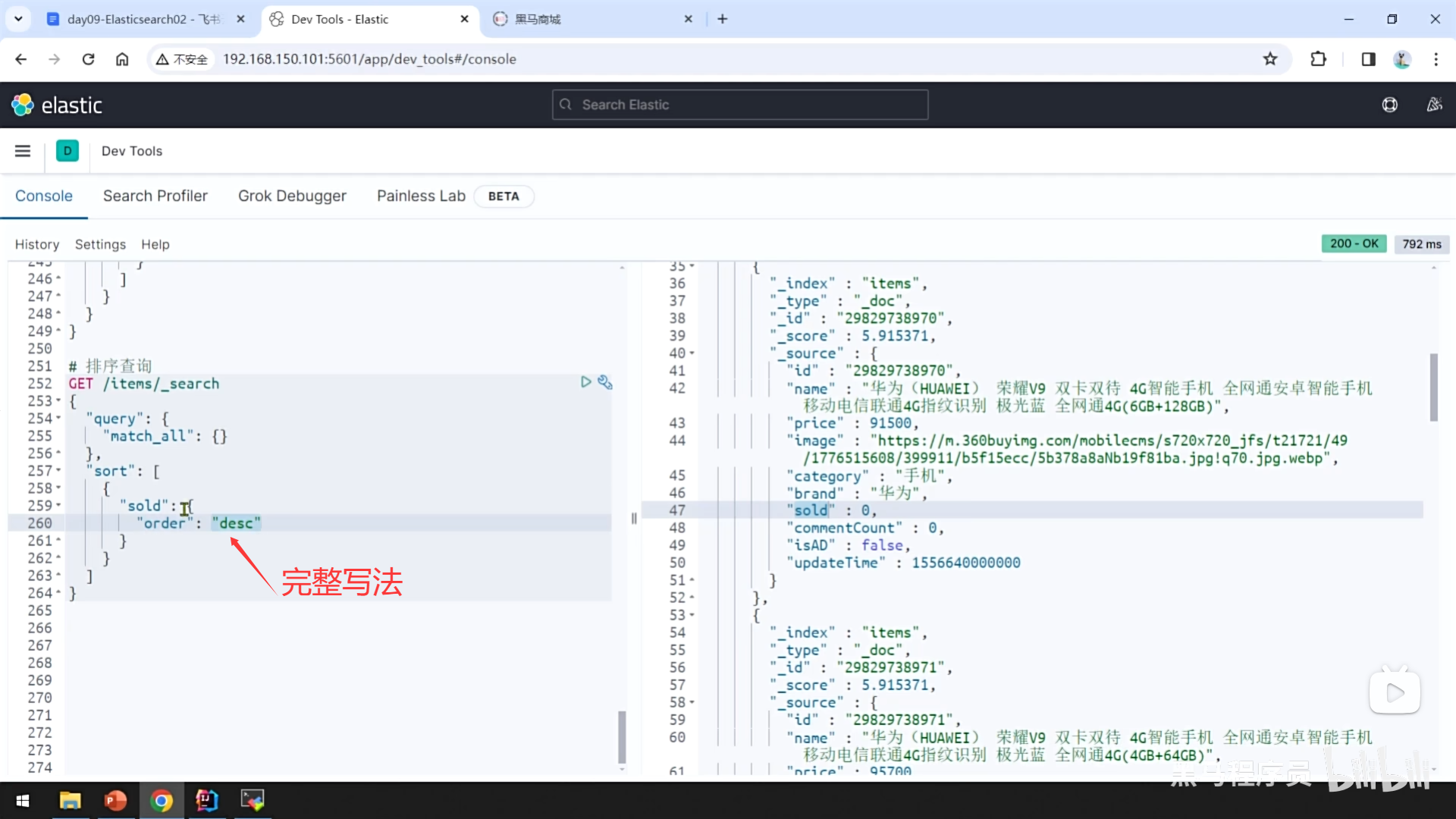Run the GET /items/_search request

pyautogui.click(x=585, y=382)
